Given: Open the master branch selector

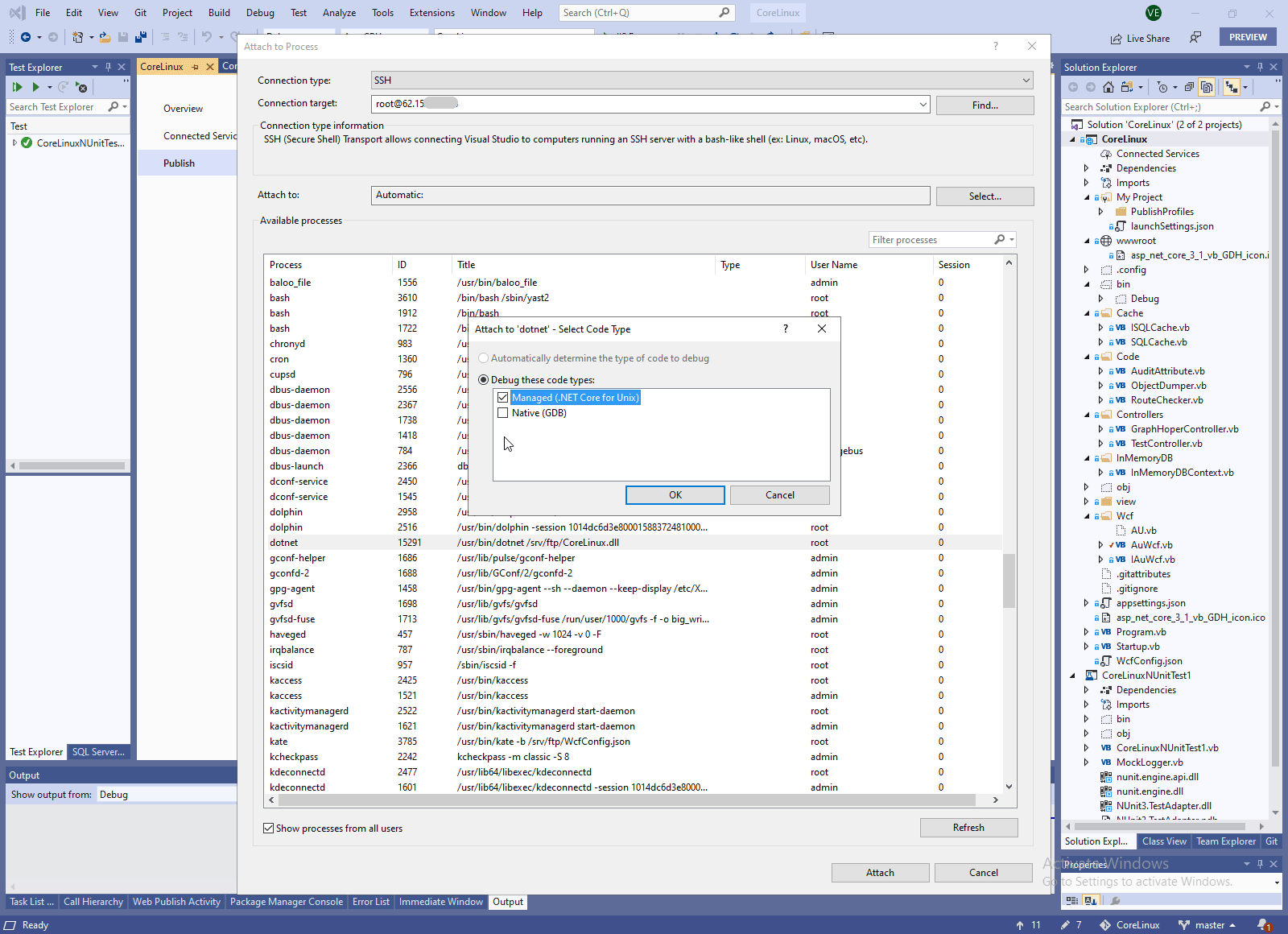Looking at the screenshot, I should tap(1207, 925).
